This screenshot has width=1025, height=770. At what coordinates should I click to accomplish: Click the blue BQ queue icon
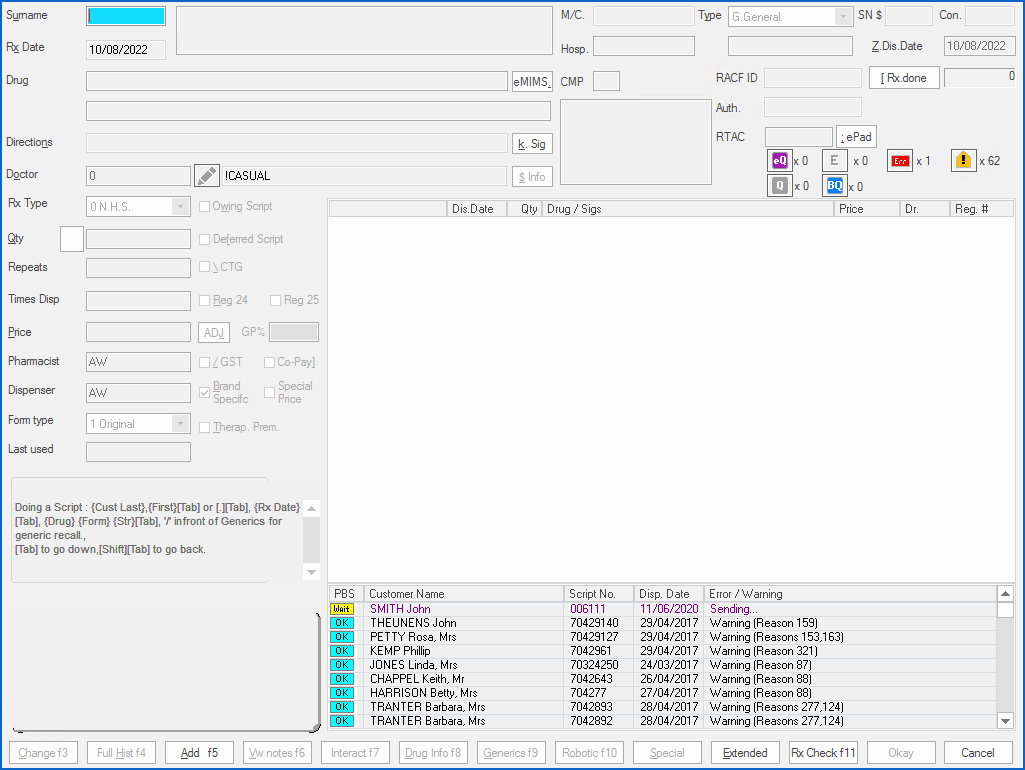pyautogui.click(x=834, y=185)
